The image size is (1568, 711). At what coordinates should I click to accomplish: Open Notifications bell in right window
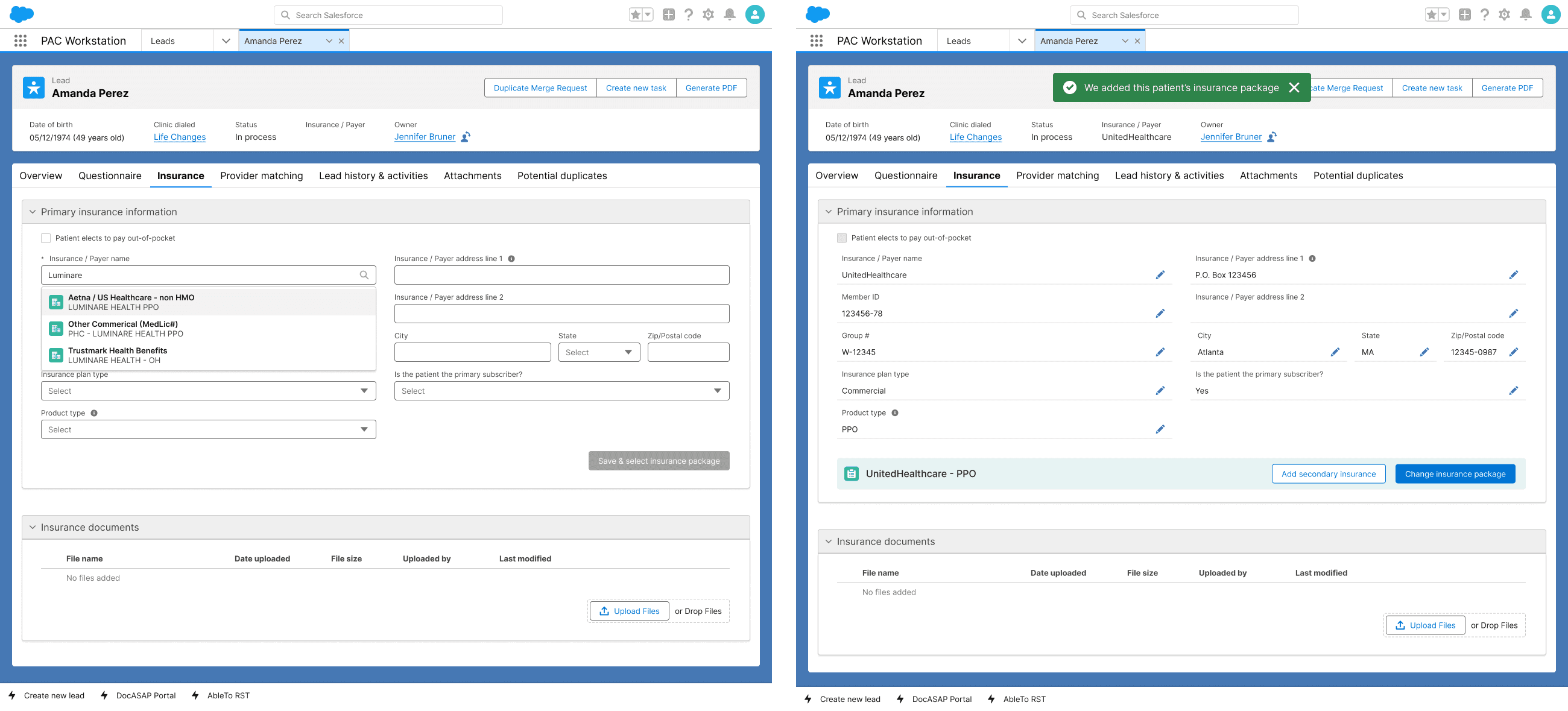1525,14
